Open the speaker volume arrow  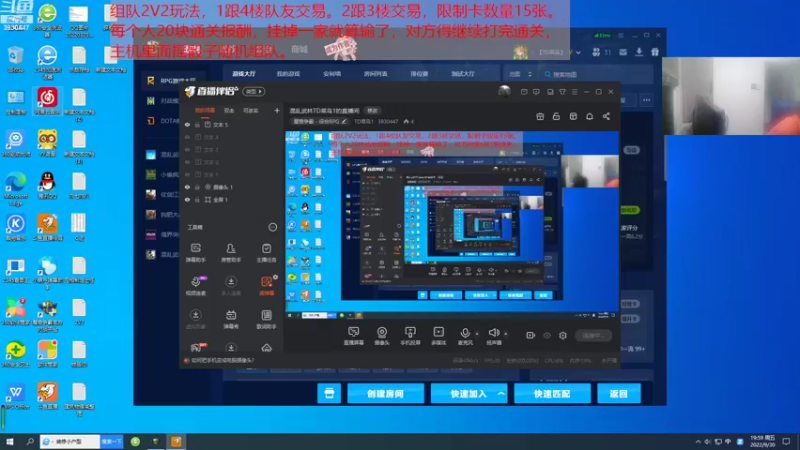pos(506,334)
